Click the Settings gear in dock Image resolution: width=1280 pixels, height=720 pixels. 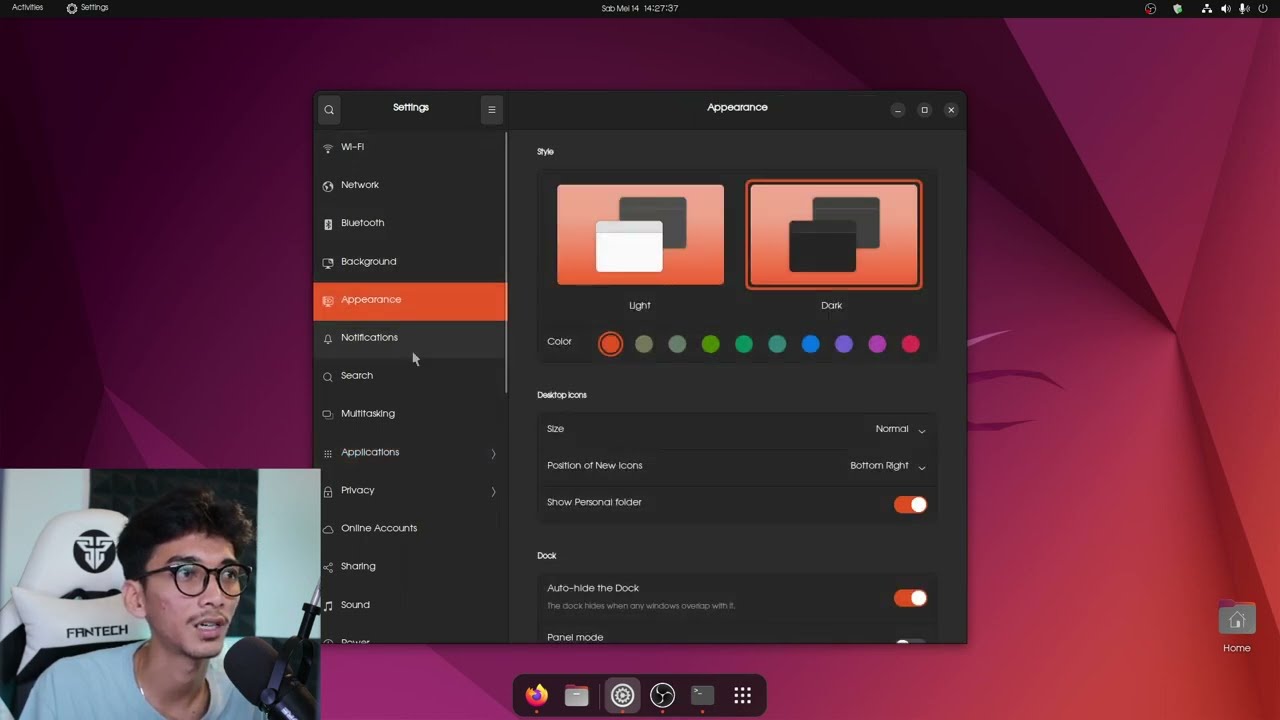[622, 695]
